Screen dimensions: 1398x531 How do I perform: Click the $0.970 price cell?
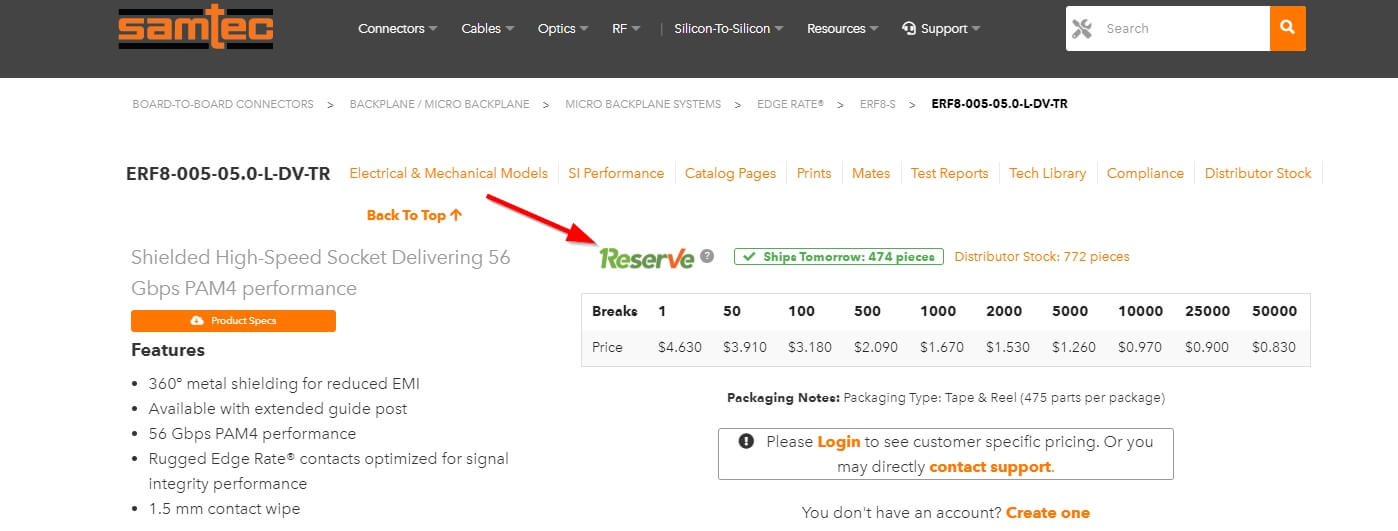point(1141,347)
